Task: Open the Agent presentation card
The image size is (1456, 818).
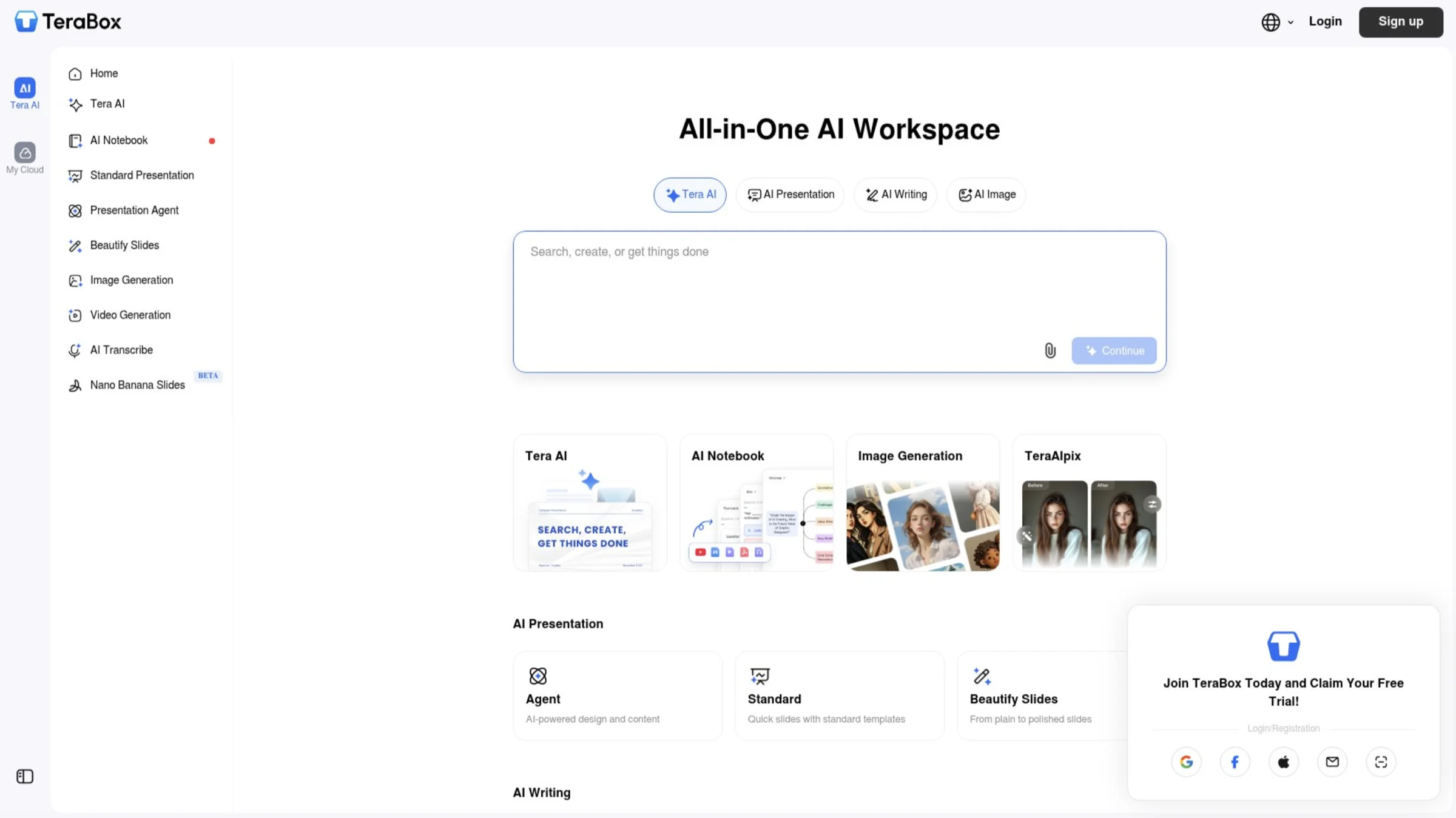Action: click(618, 696)
